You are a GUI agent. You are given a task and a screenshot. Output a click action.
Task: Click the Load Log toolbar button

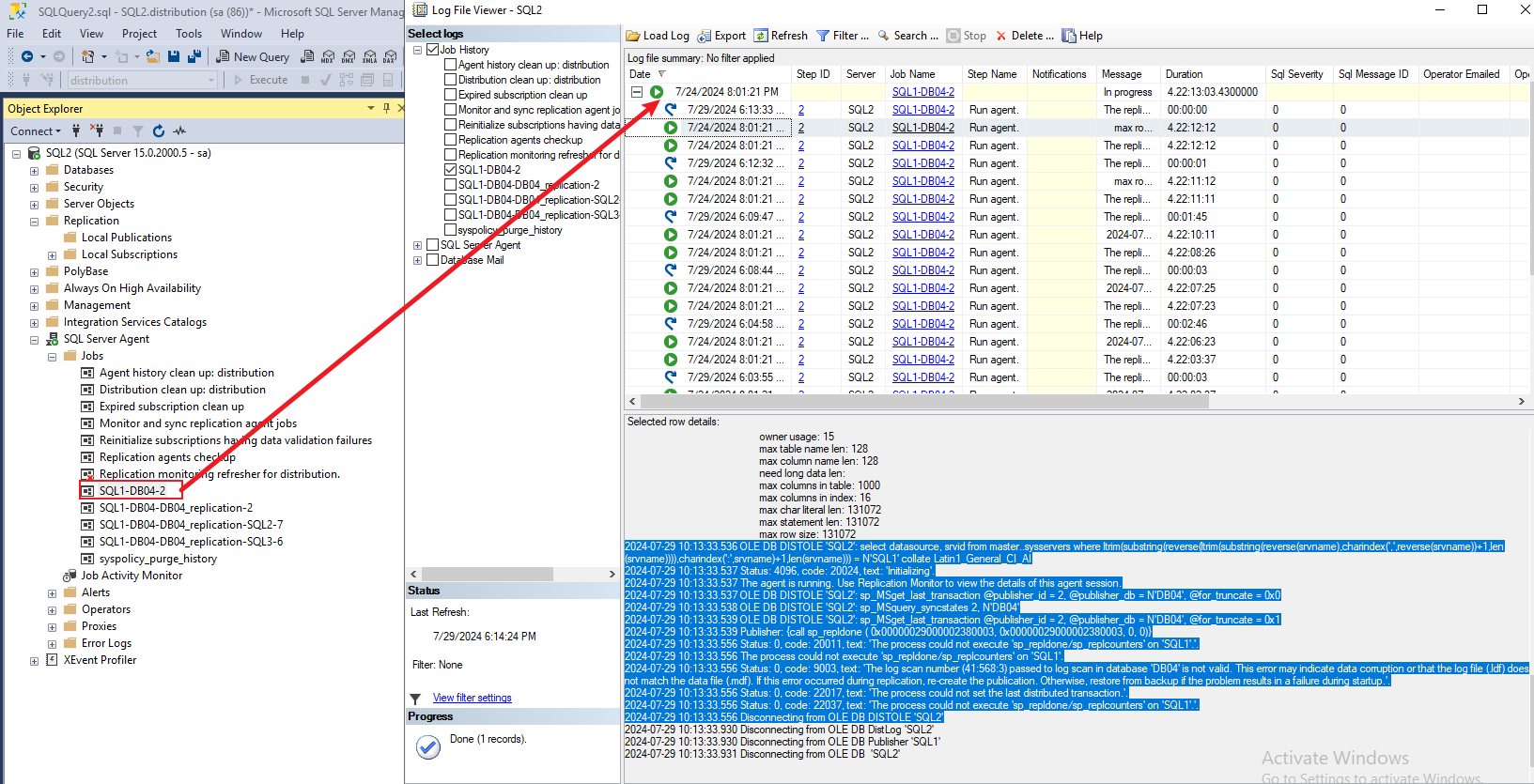tap(658, 36)
